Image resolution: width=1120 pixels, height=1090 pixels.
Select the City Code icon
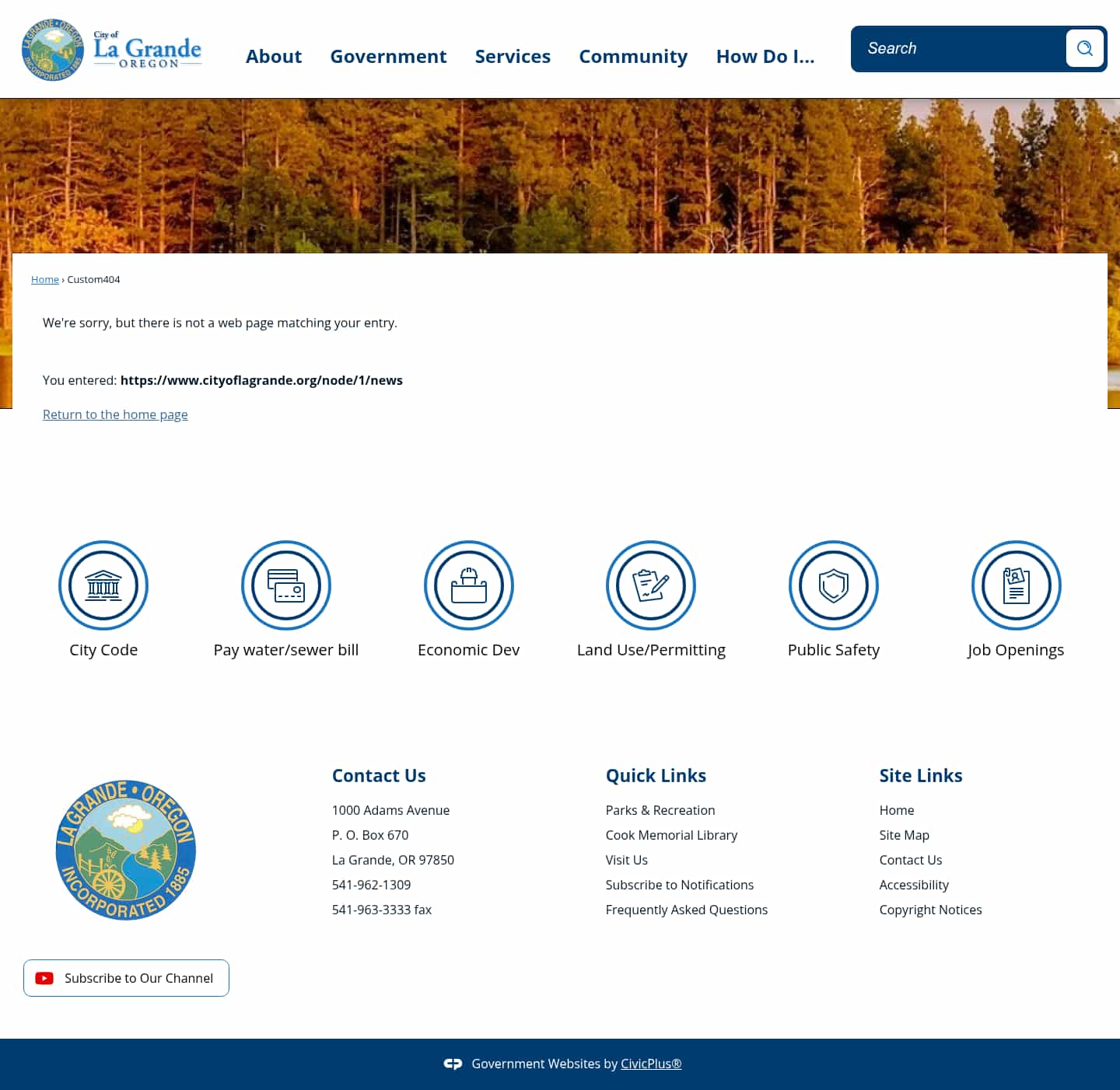pos(103,585)
